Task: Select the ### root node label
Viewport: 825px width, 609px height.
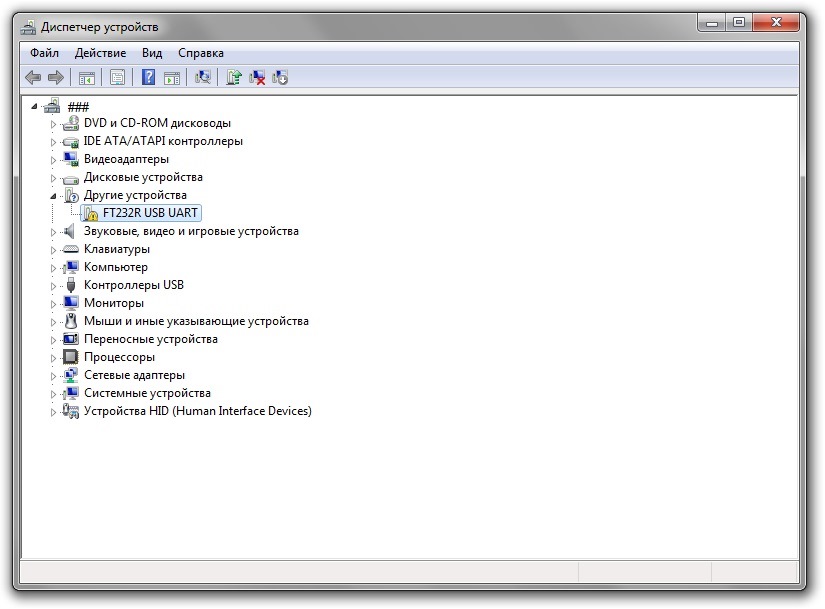Action: [x=78, y=107]
